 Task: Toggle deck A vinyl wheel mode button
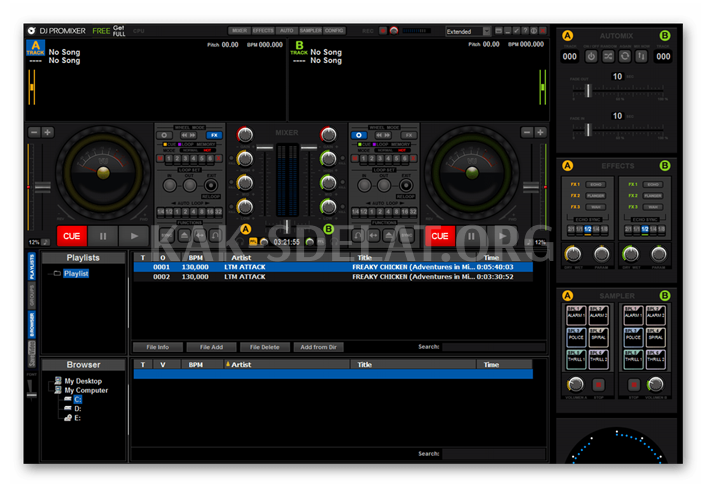pos(164,135)
